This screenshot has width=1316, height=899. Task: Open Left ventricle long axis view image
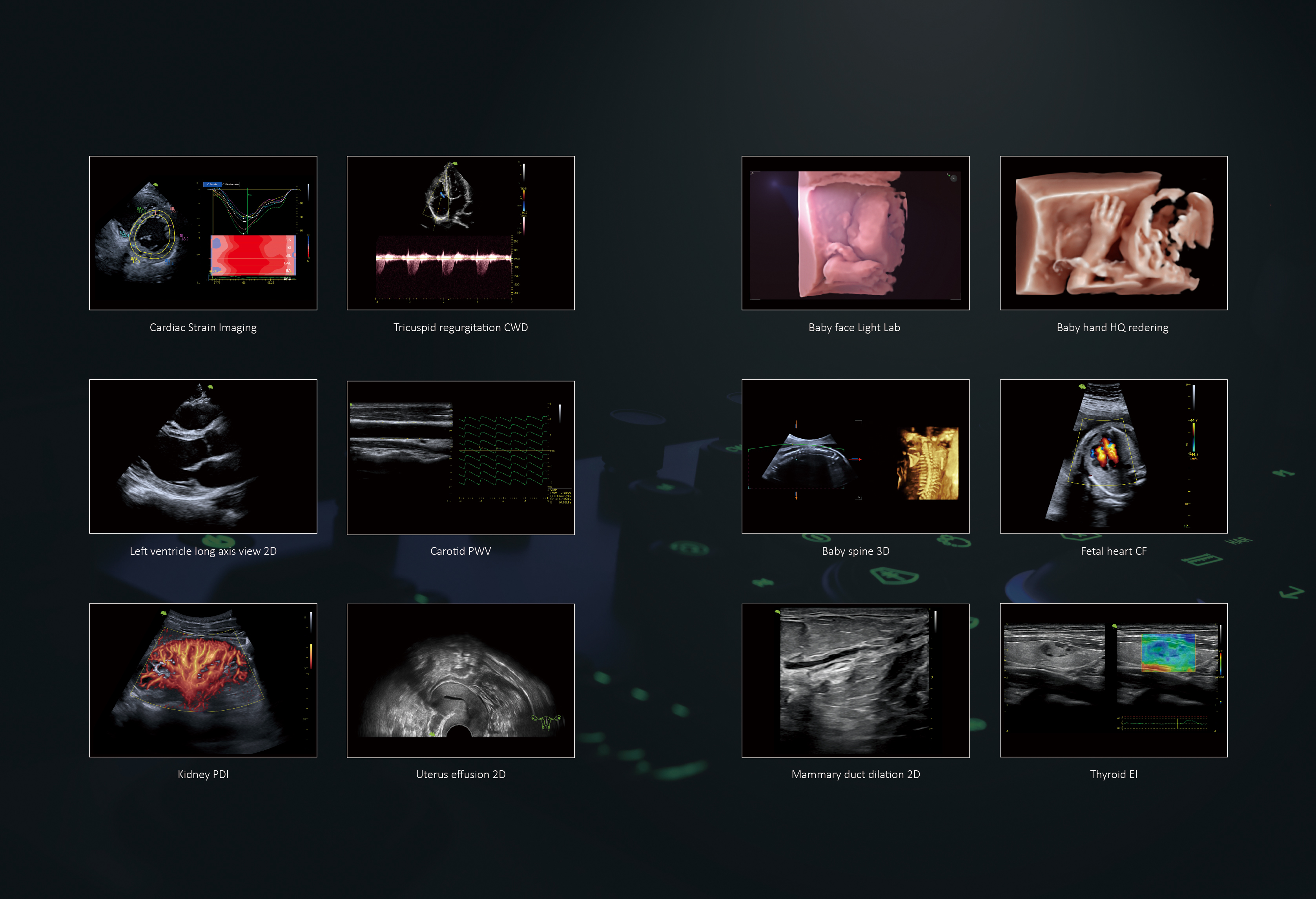tap(203, 456)
